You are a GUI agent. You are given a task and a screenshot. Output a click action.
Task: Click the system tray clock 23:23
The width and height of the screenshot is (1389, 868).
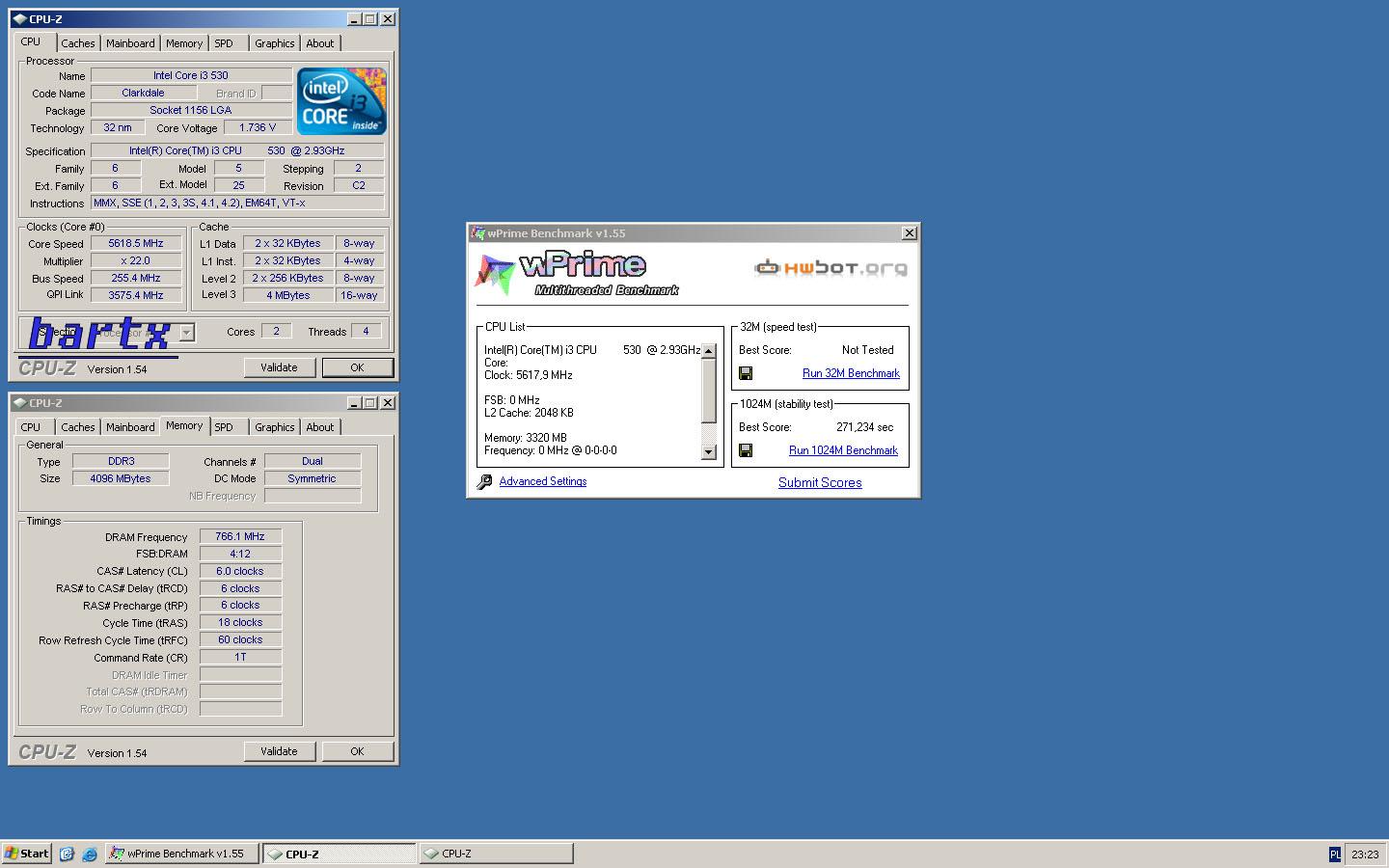tap(1365, 854)
